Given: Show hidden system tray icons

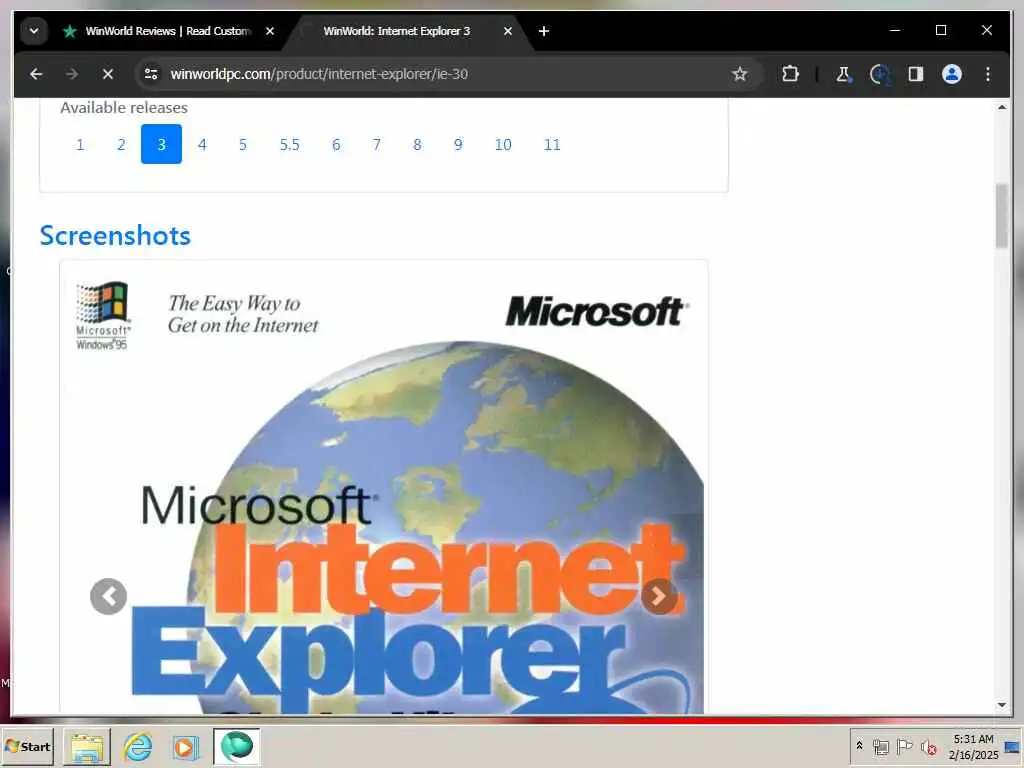Looking at the screenshot, I should pyautogui.click(x=859, y=746).
